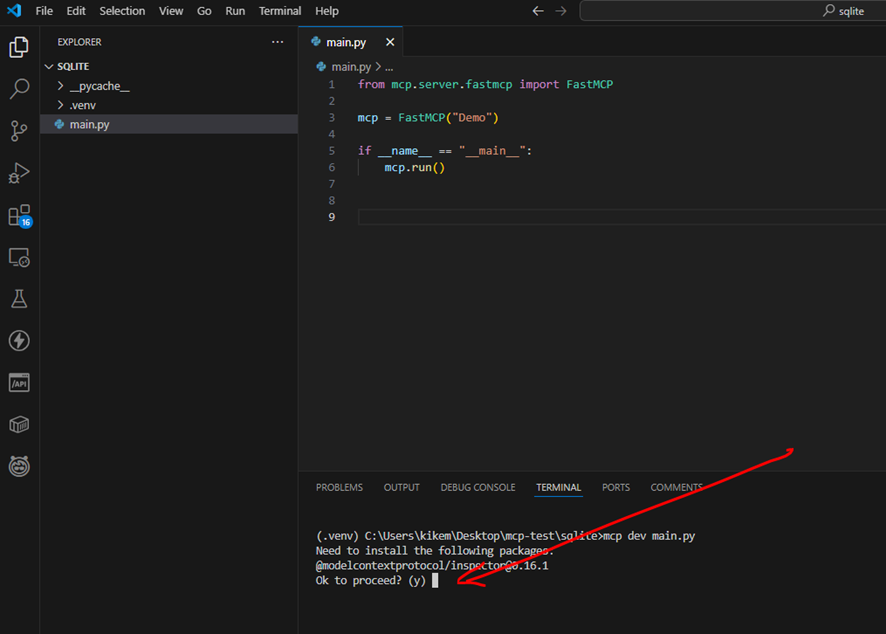Open the Remote Explorer icon
886x634 pixels.
(x=19, y=258)
